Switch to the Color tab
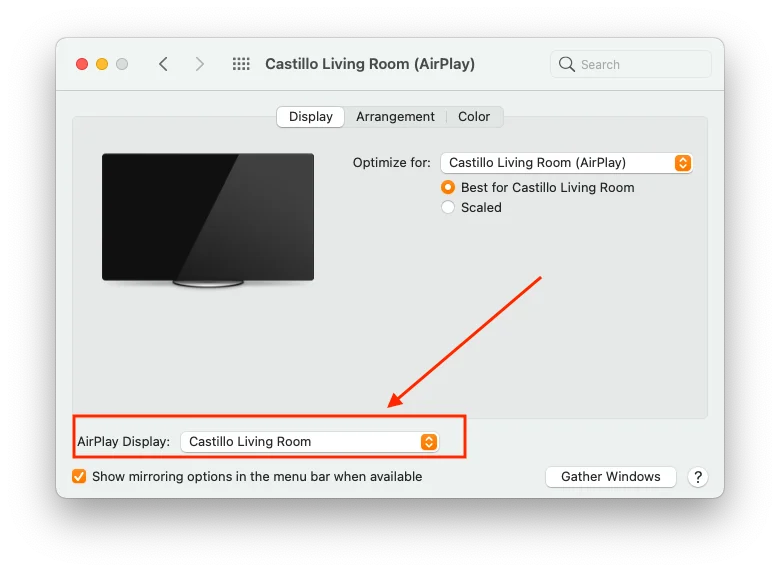Viewport: 780px width, 572px height. click(474, 117)
